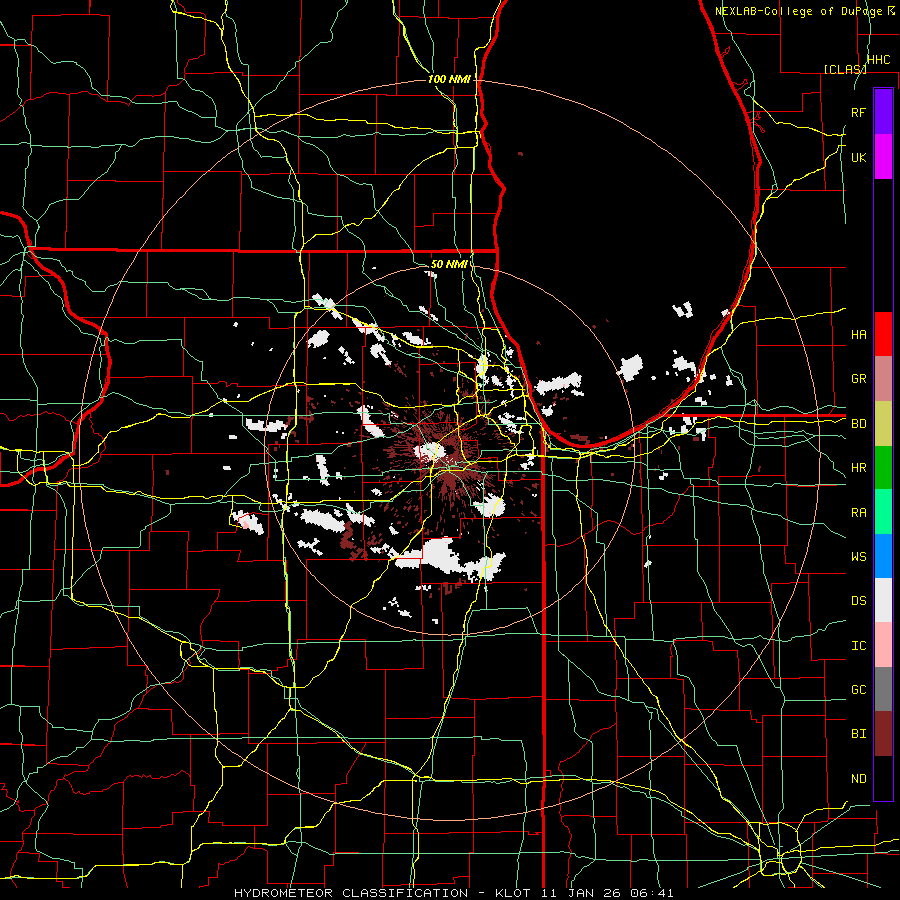Select the light pink IC legend swatch
Viewport: 900px width, 900px height.
point(883,645)
